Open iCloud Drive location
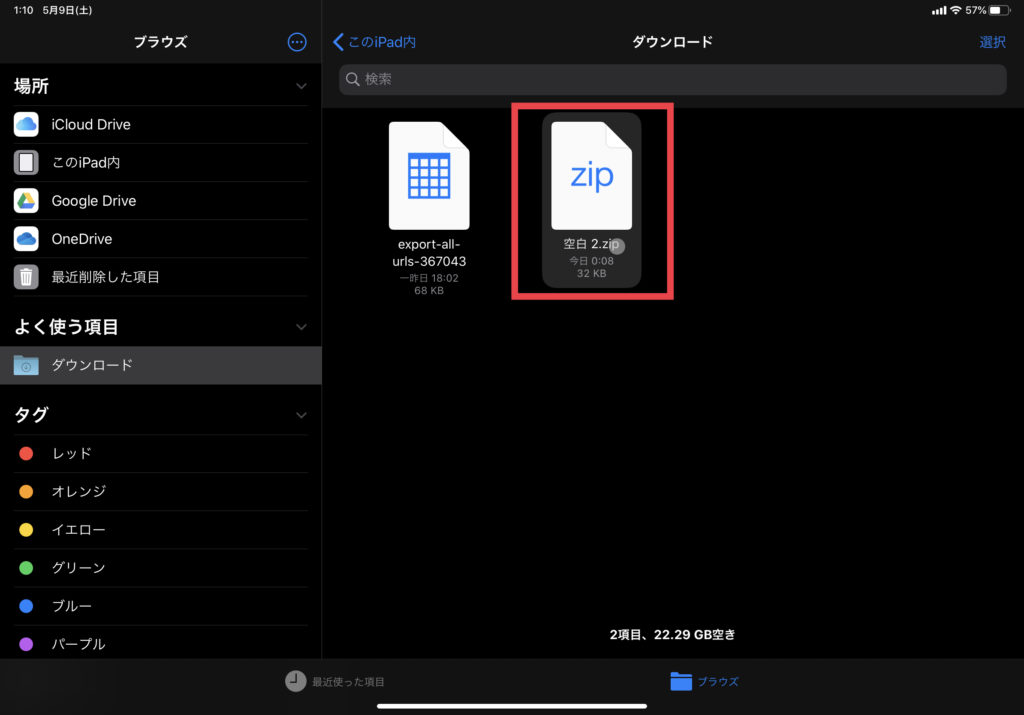 tap(161, 124)
